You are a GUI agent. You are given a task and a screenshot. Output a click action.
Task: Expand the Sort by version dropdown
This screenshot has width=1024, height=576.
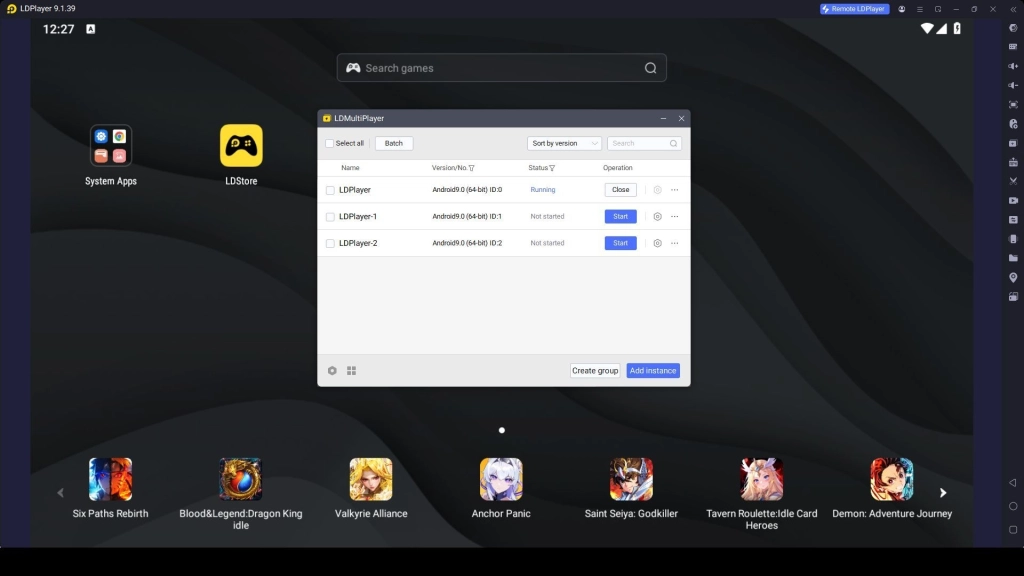click(564, 143)
